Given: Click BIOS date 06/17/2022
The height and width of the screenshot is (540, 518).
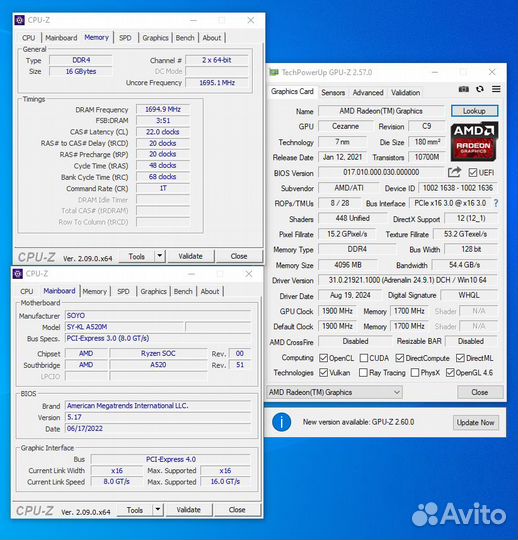Looking at the screenshot, I should tap(158, 428).
